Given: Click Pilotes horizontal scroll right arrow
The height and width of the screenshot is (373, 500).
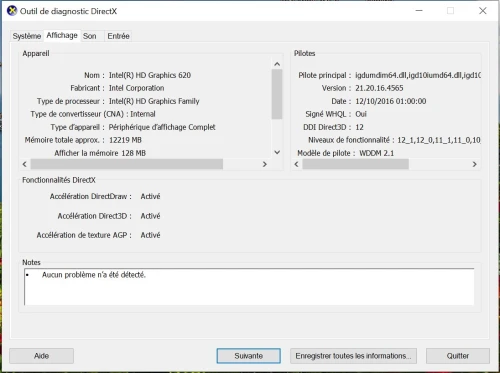Looking at the screenshot, I should 474,164.
